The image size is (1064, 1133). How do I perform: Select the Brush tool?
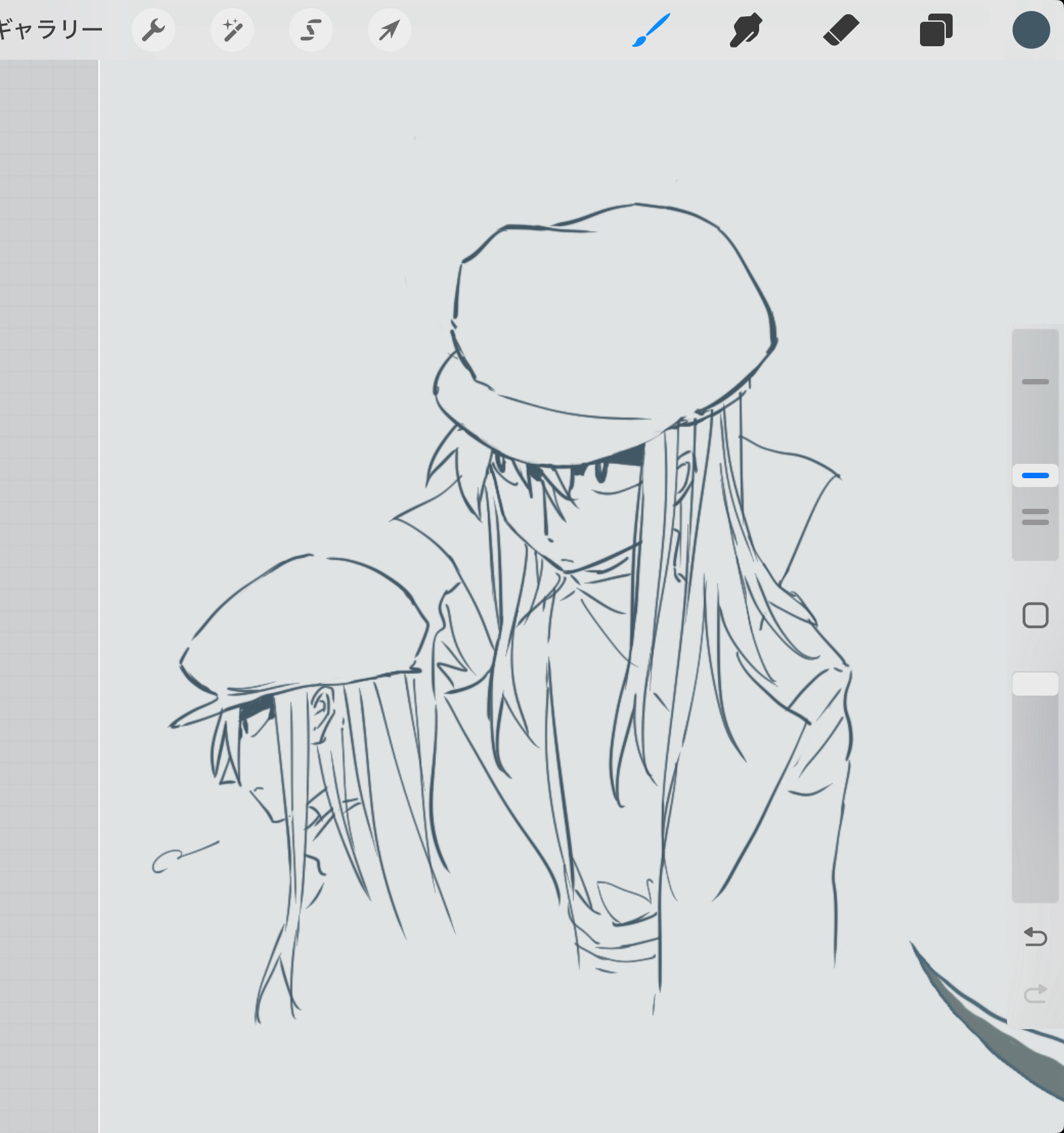click(651, 30)
